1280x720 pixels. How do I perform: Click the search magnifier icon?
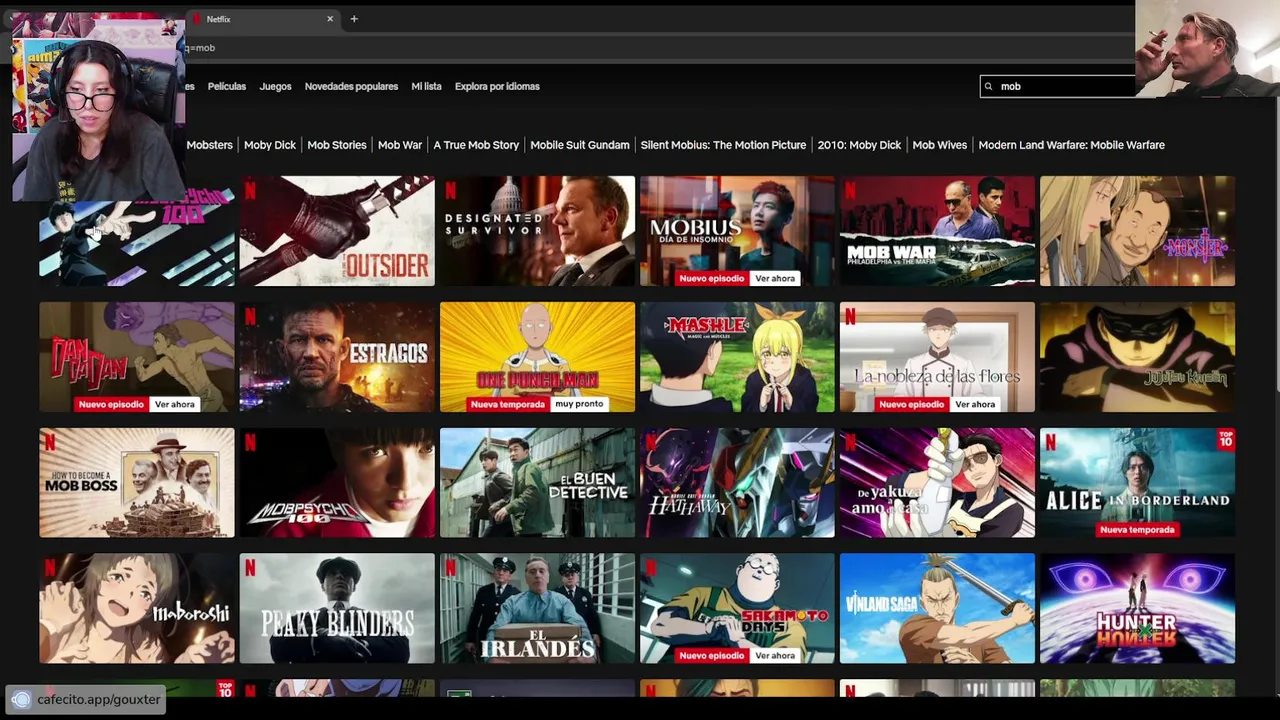[x=988, y=87]
